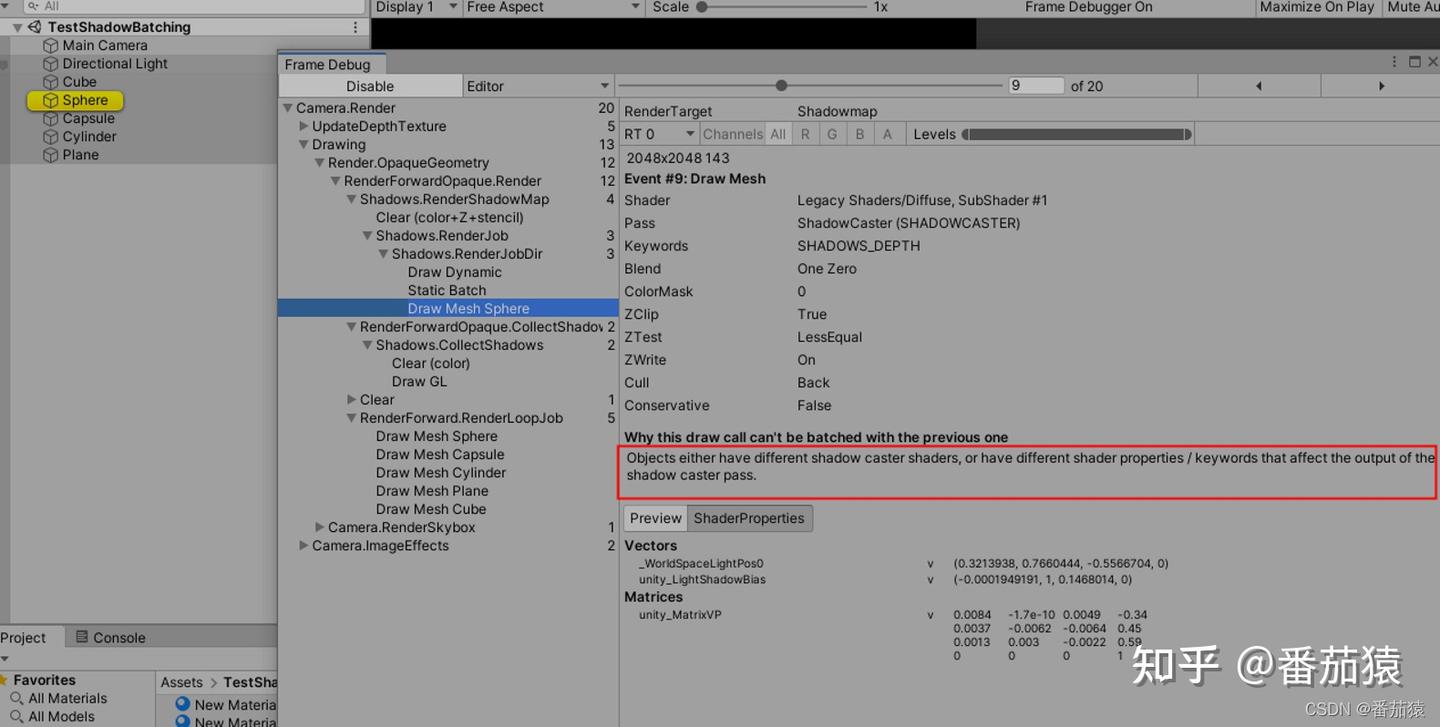Step to next frame debugger event

coord(1381,86)
